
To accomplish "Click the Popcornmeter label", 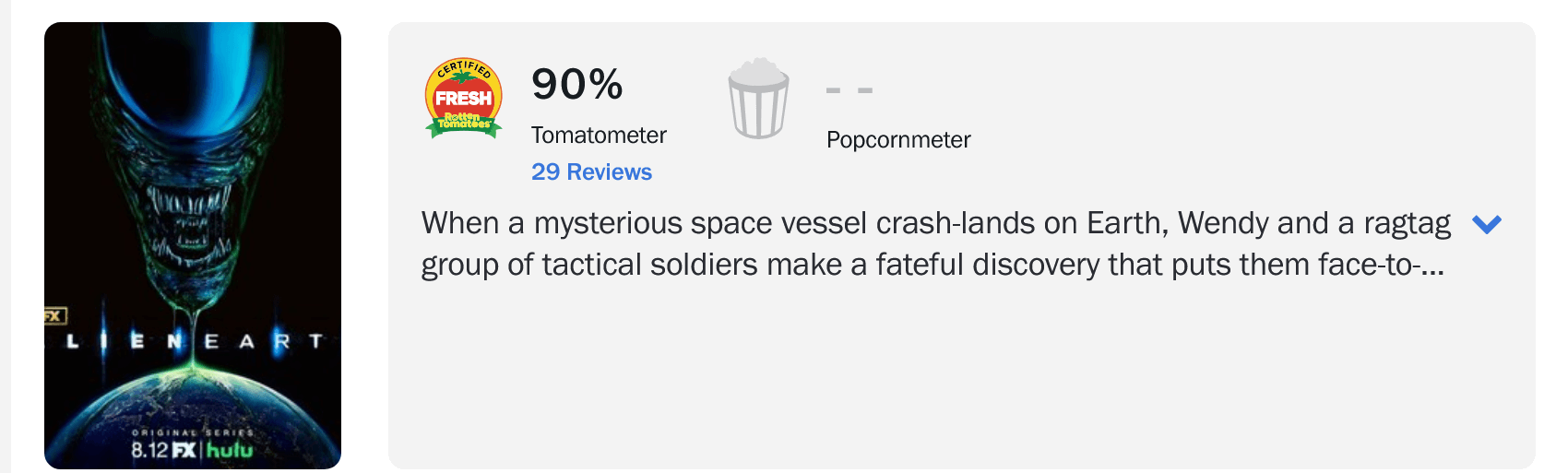I will click(x=898, y=140).
